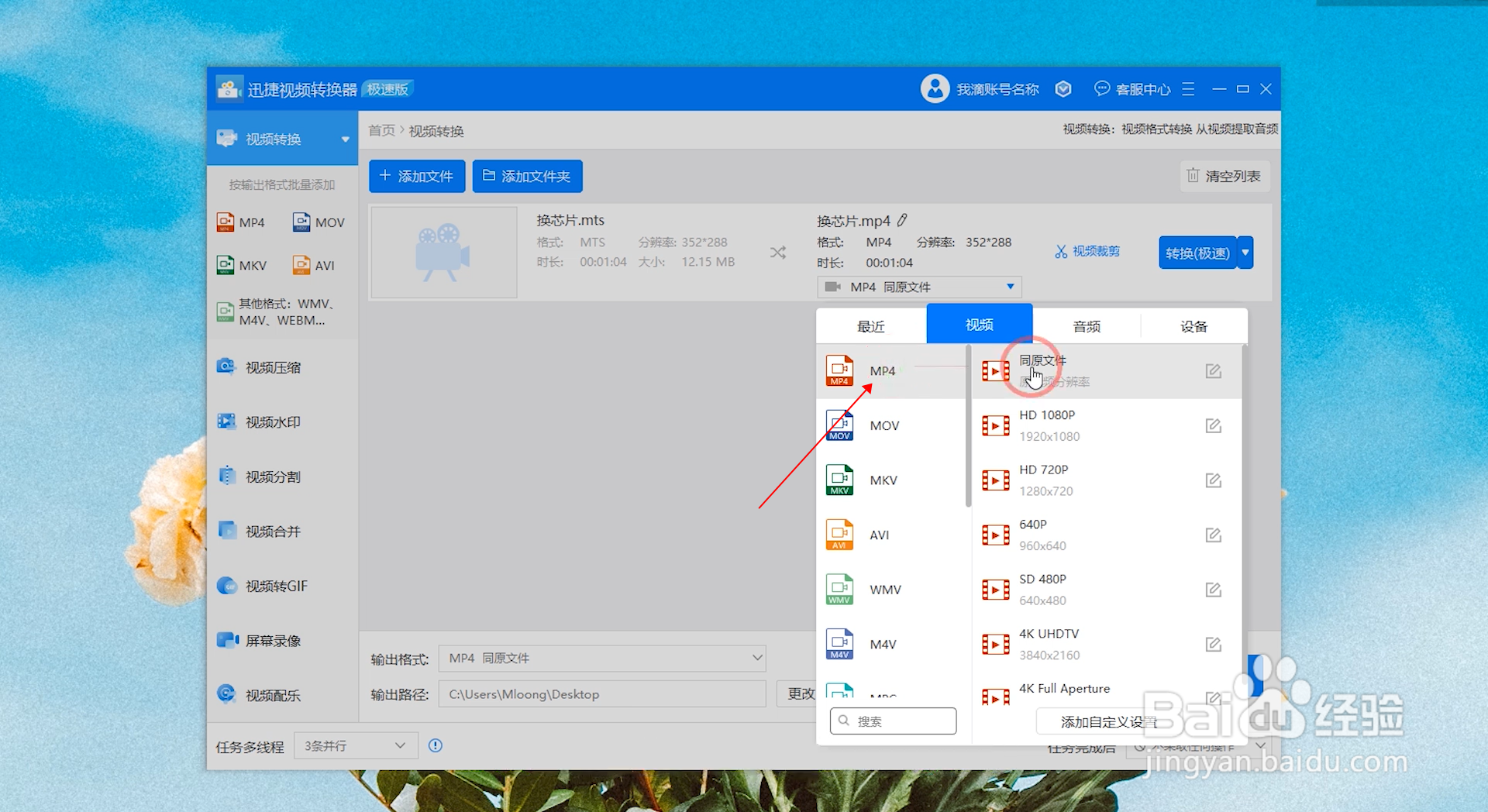Switch to the 设备 device tab
The width and height of the screenshot is (1488, 812).
[1193, 326]
